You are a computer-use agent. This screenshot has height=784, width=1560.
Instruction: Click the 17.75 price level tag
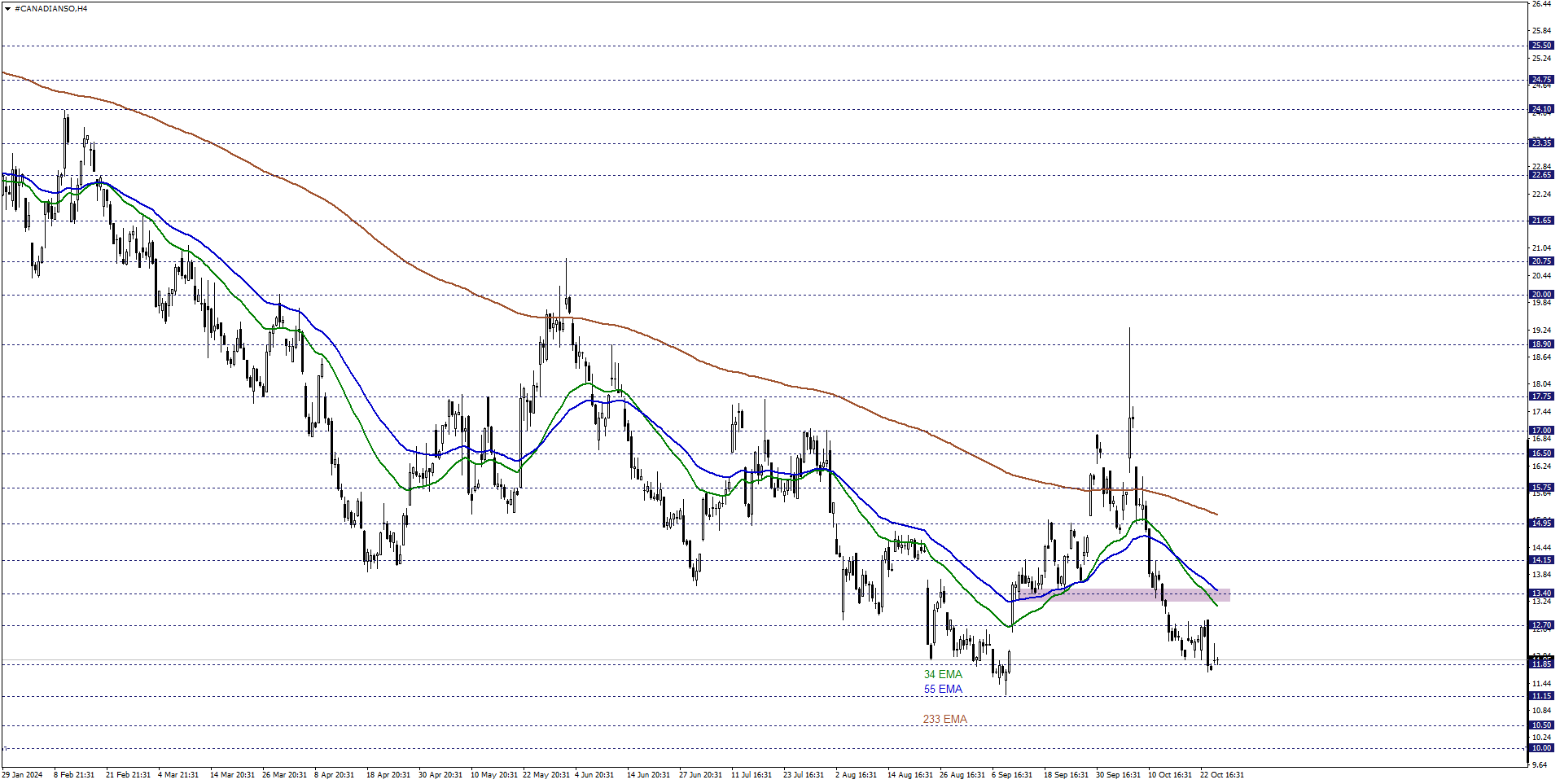[1541, 396]
